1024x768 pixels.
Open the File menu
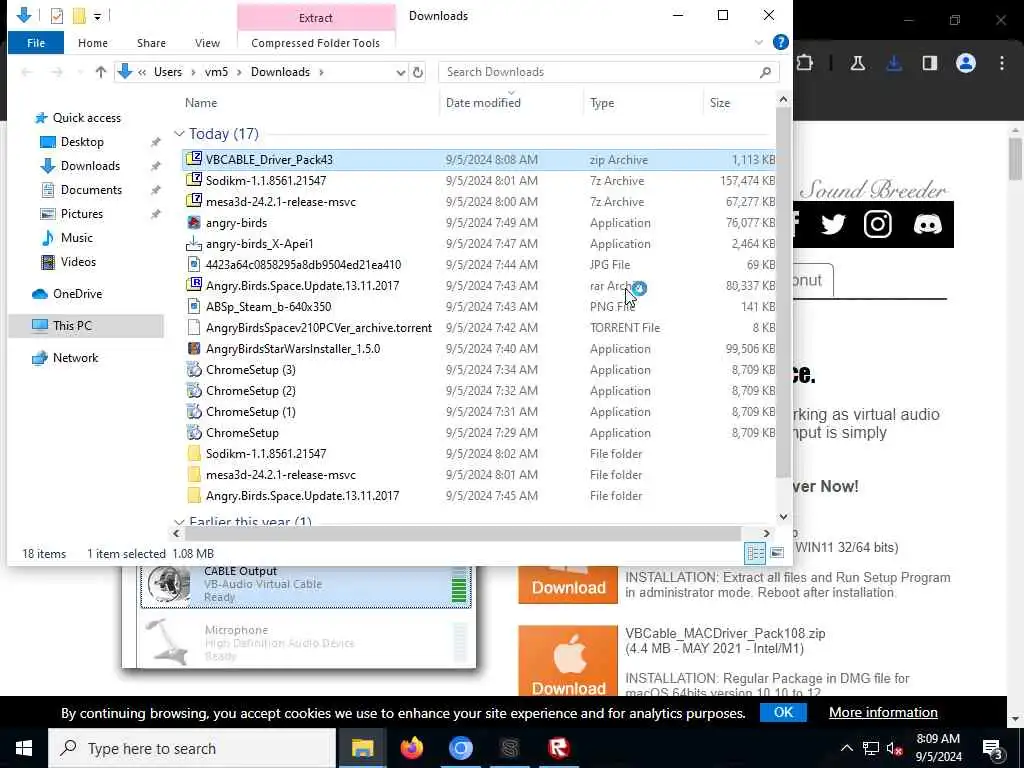[x=36, y=43]
